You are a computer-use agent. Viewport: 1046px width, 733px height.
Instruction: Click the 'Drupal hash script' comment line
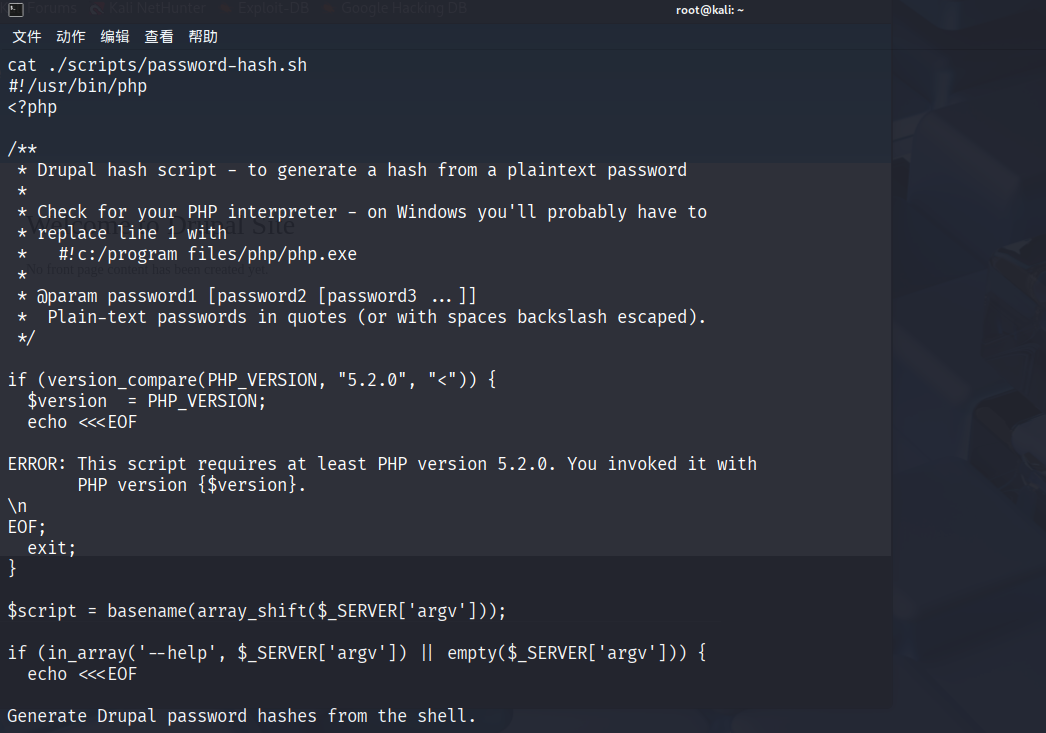(x=352, y=170)
